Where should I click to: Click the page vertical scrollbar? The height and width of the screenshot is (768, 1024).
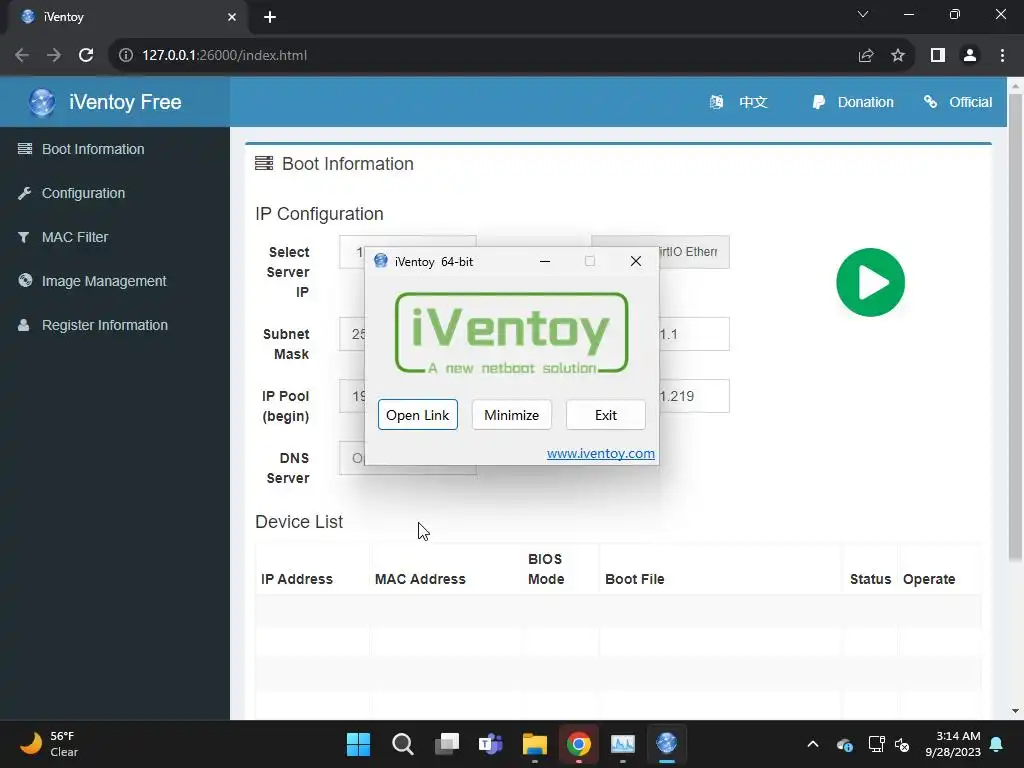1015,327
